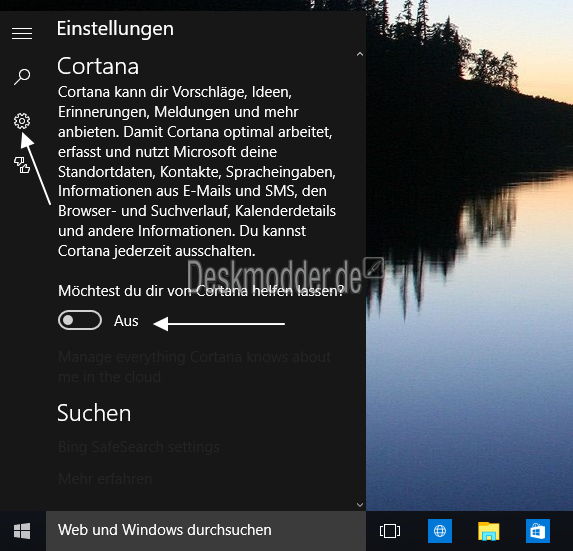The width and height of the screenshot is (573, 551).
Task: Open the Windows Start button
Action: (22, 531)
